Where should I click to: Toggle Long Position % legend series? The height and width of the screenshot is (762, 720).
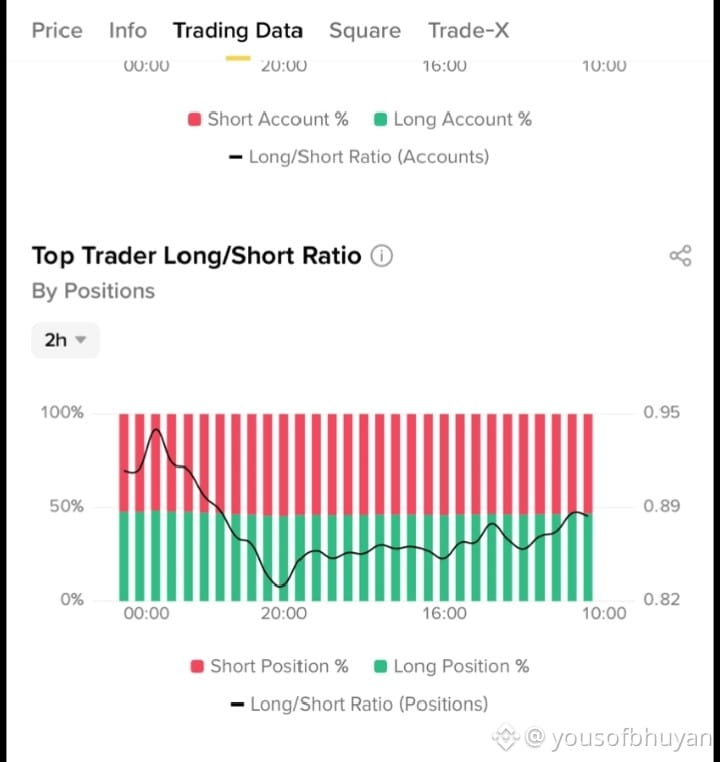coord(452,666)
